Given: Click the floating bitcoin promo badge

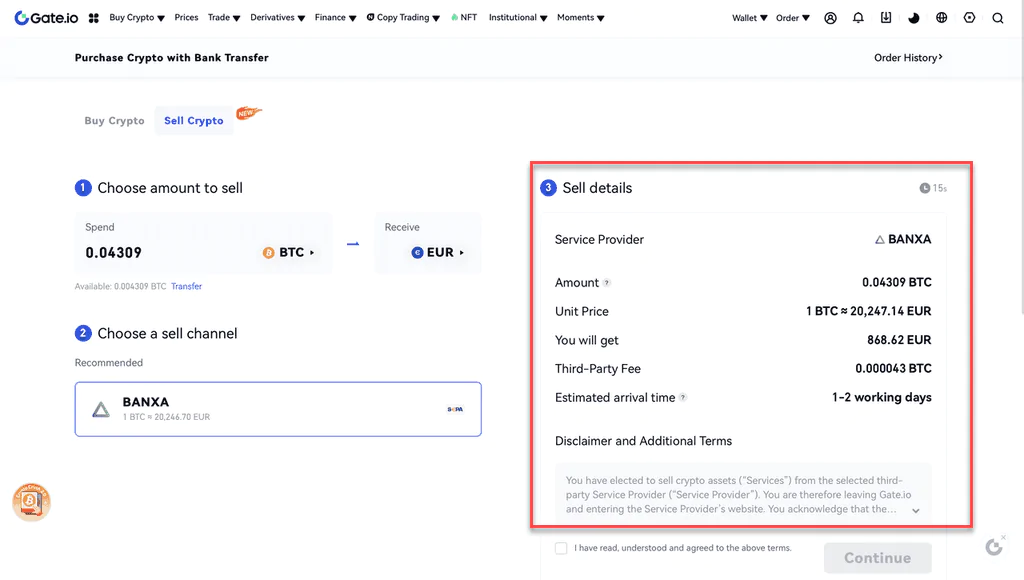Looking at the screenshot, I should point(31,502).
